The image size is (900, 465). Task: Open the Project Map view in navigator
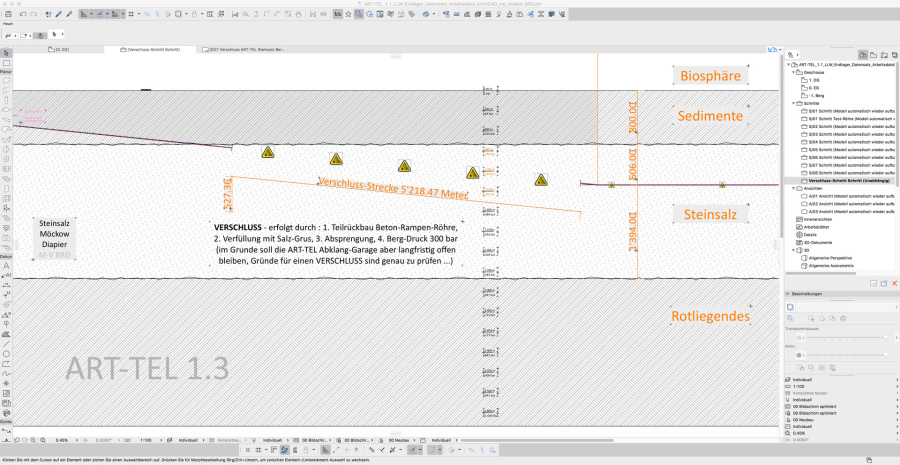point(863,53)
